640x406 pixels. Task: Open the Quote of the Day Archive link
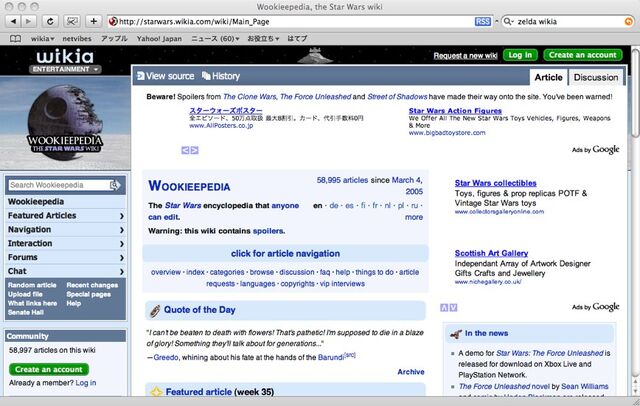pos(411,372)
